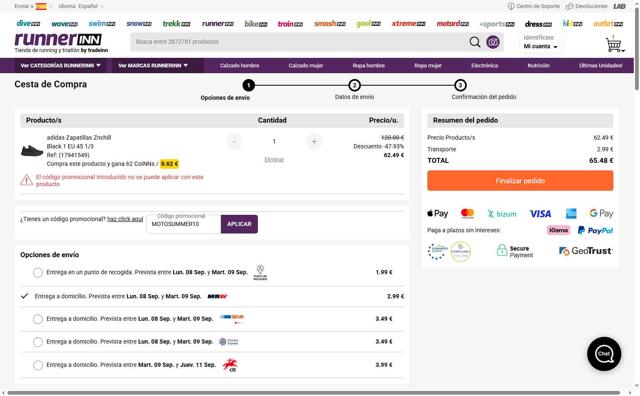Viewport: 640px width, 396px height.
Task: Open Electrónica menu
Action: 484,65
